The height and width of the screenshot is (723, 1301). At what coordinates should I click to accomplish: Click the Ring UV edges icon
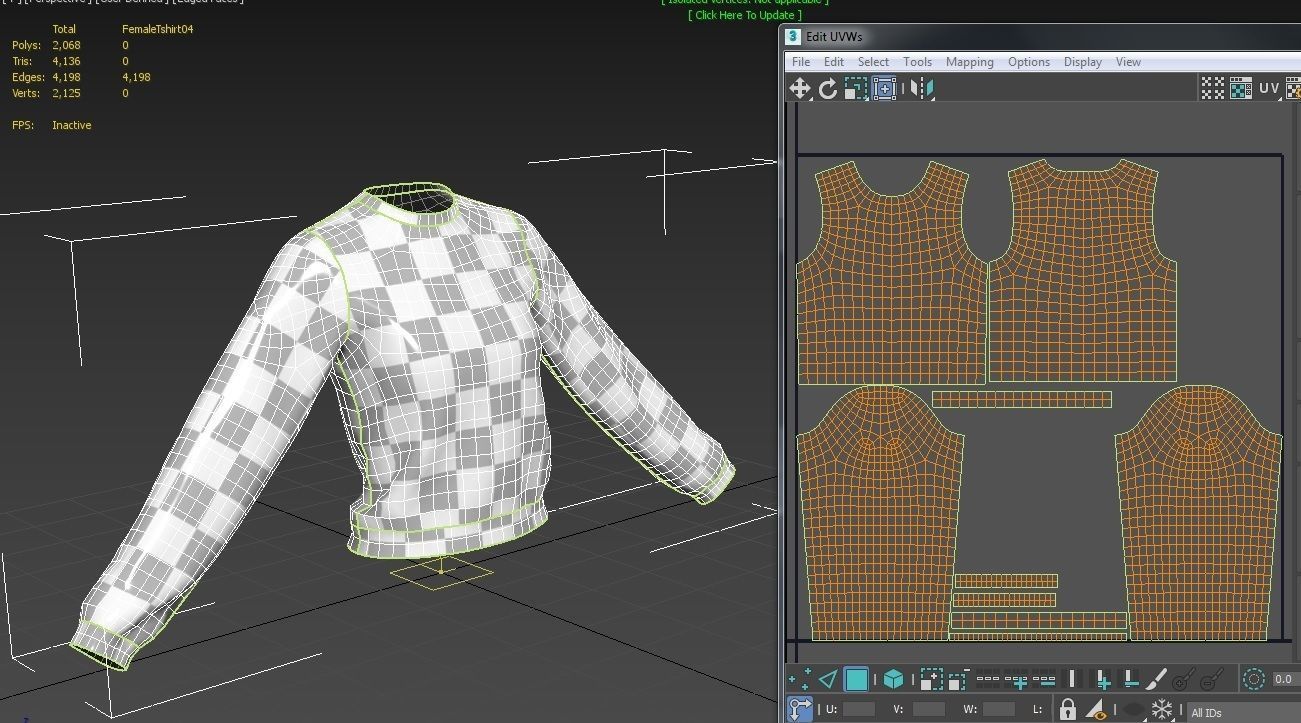1072,679
